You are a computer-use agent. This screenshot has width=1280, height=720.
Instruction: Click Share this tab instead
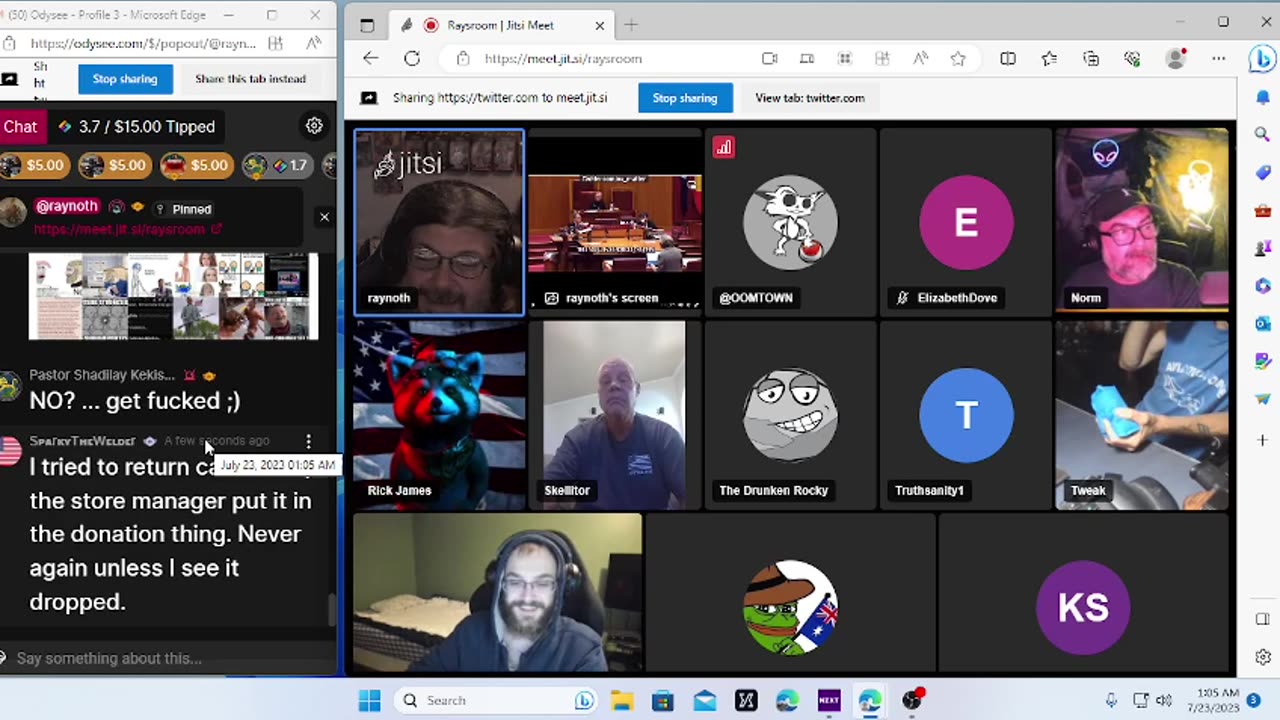pyautogui.click(x=250, y=79)
